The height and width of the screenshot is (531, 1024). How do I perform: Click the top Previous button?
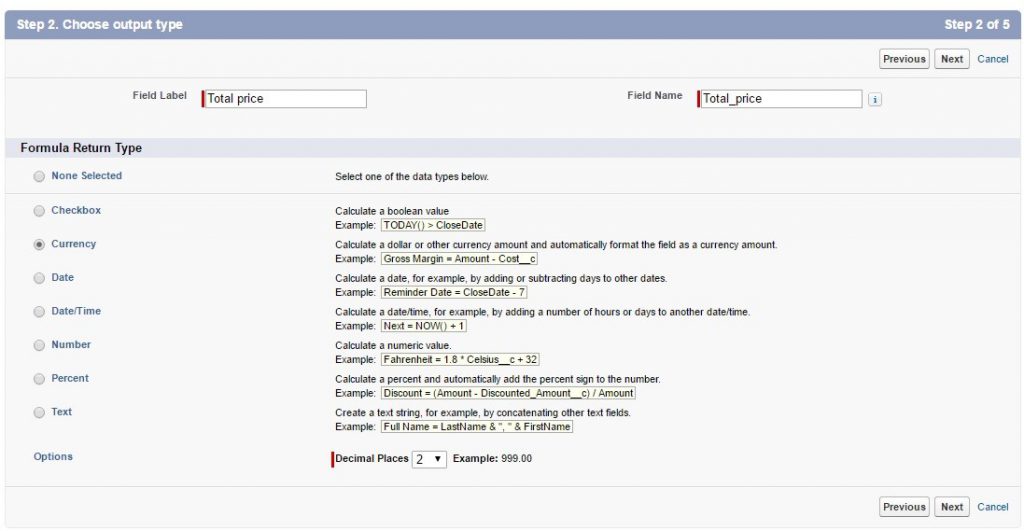tap(904, 59)
